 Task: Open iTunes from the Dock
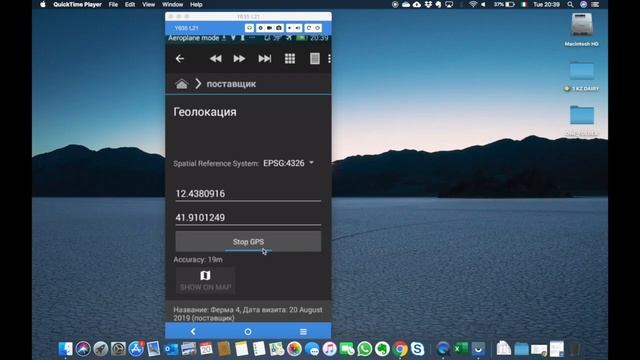[x=329, y=349]
